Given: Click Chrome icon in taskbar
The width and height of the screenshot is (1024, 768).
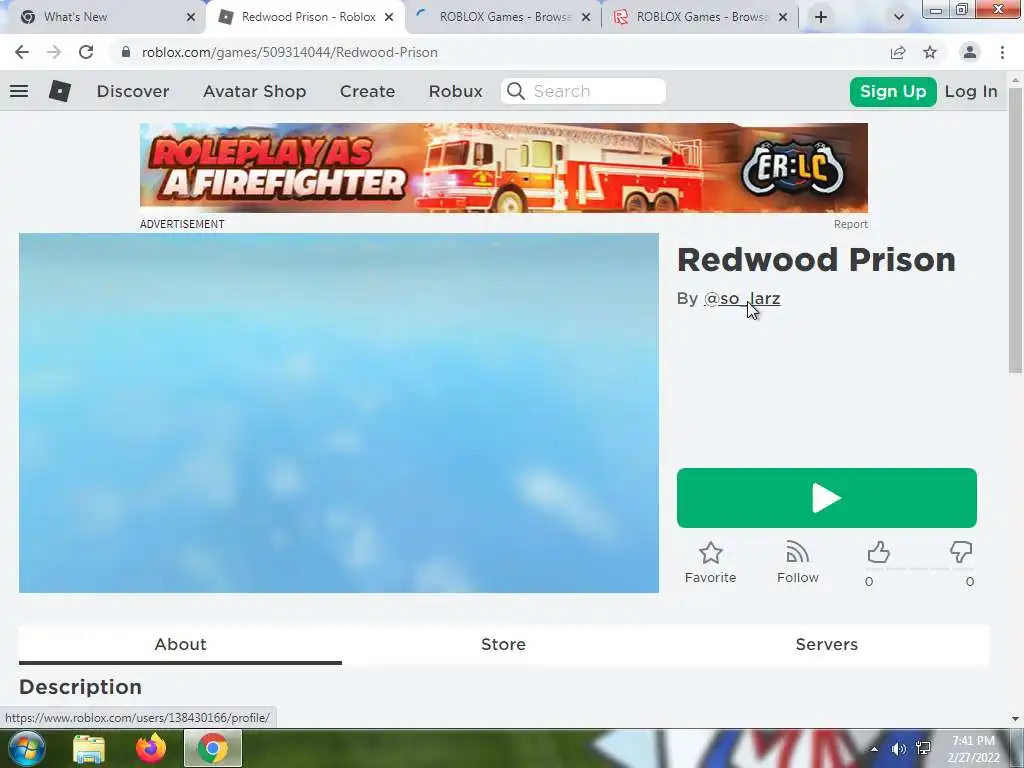Looking at the screenshot, I should [213, 748].
